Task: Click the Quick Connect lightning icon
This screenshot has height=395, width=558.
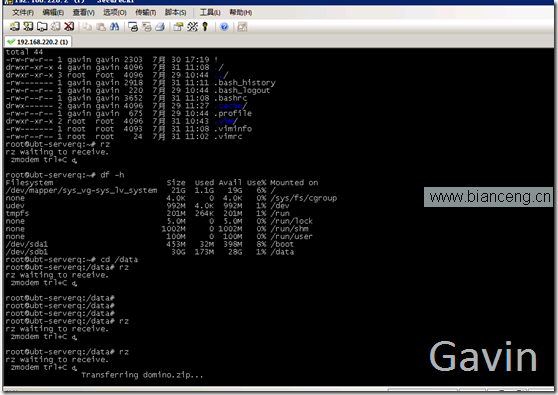Action: click(28, 26)
